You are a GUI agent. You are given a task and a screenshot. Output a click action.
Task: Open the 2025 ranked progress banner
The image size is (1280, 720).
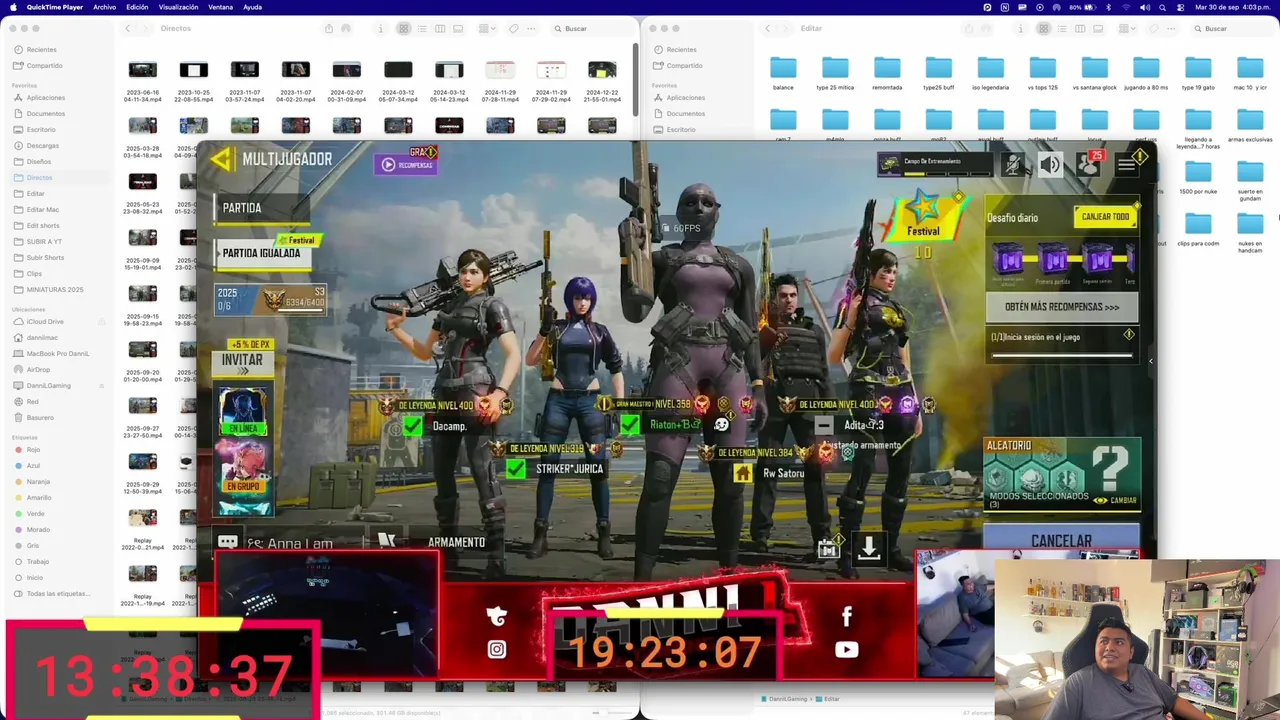[x=271, y=298]
